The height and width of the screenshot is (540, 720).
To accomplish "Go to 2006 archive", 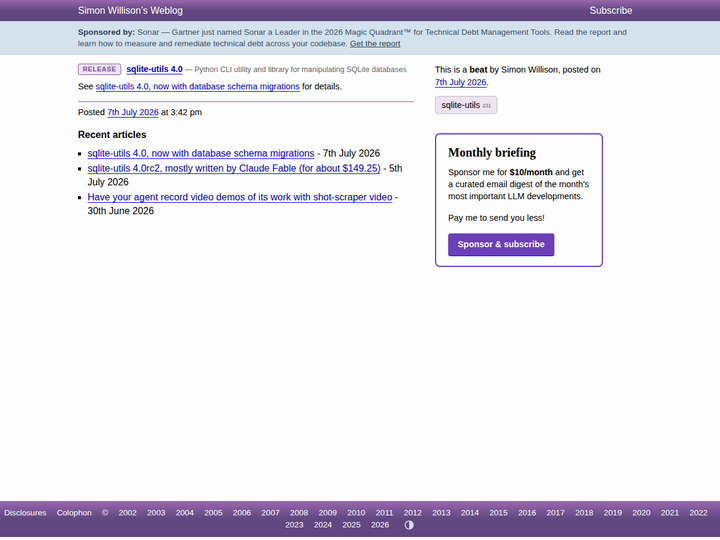I will (242, 513).
